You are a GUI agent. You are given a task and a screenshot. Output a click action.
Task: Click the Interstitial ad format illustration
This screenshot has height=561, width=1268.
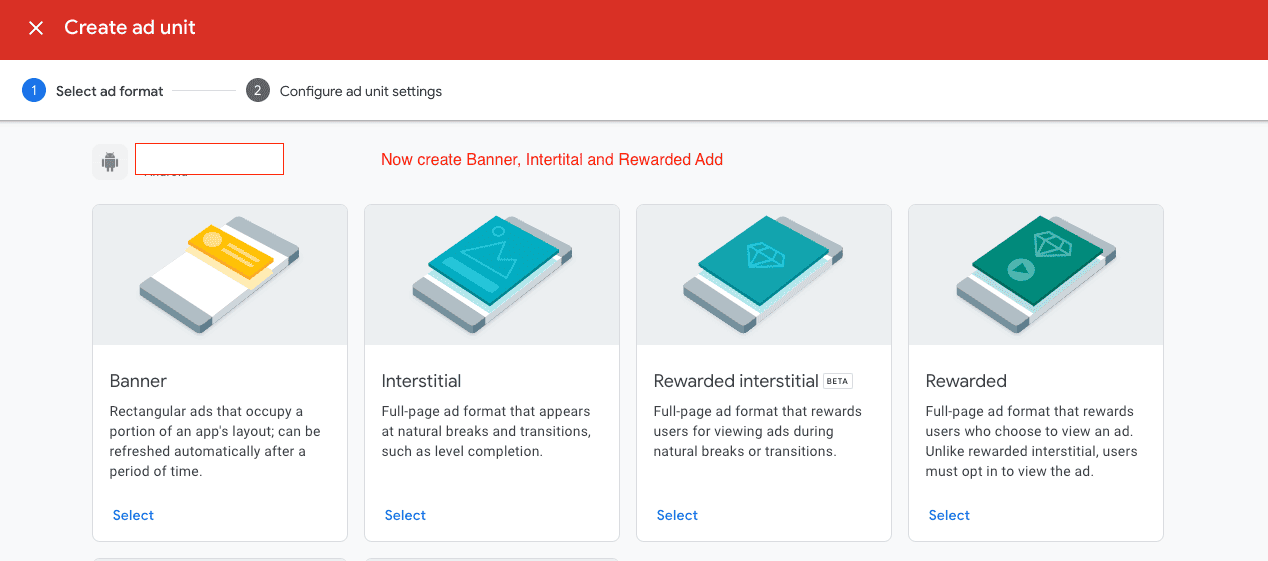(492, 275)
